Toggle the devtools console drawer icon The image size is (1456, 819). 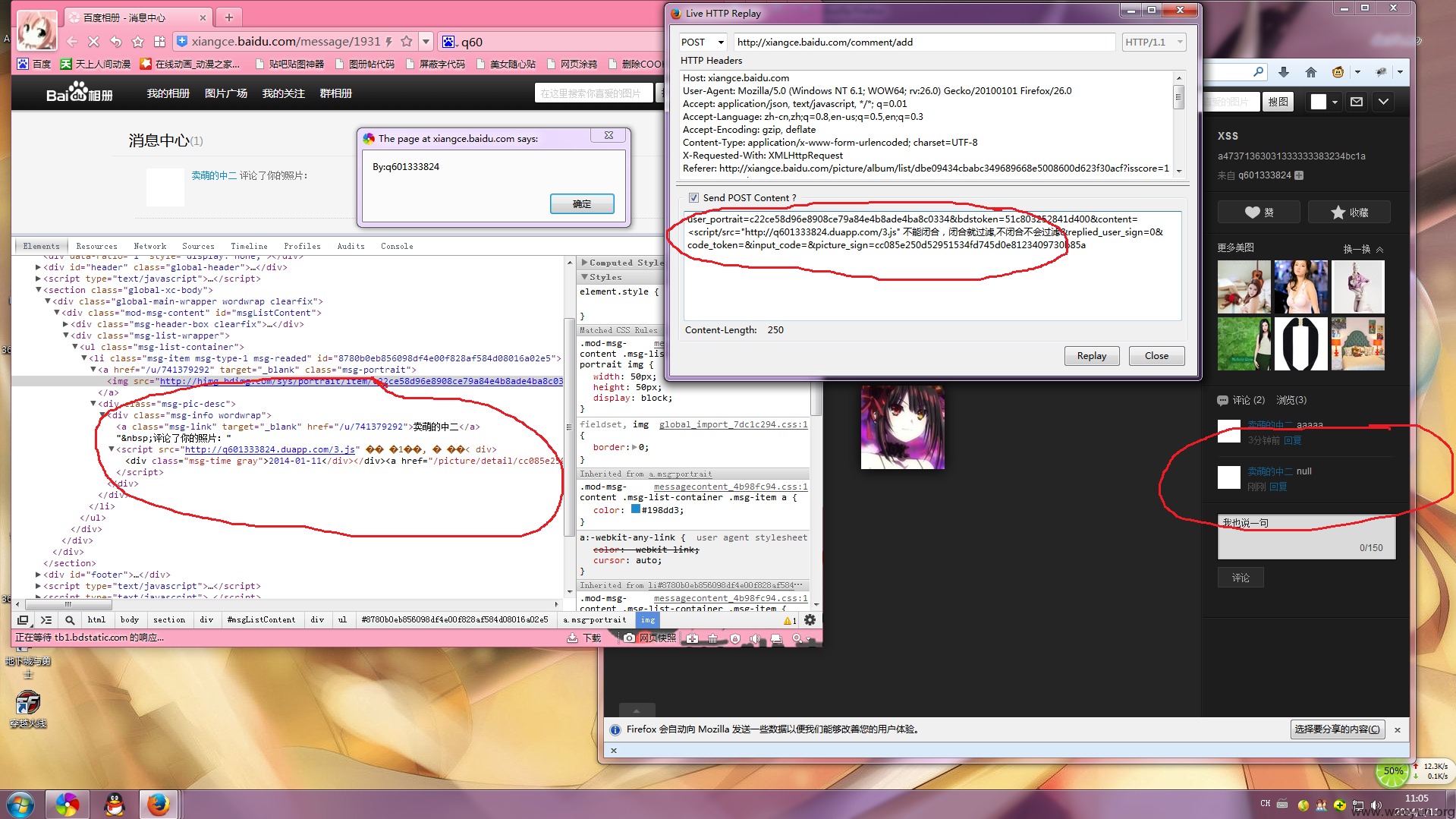pyautogui.click(x=46, y=620)
